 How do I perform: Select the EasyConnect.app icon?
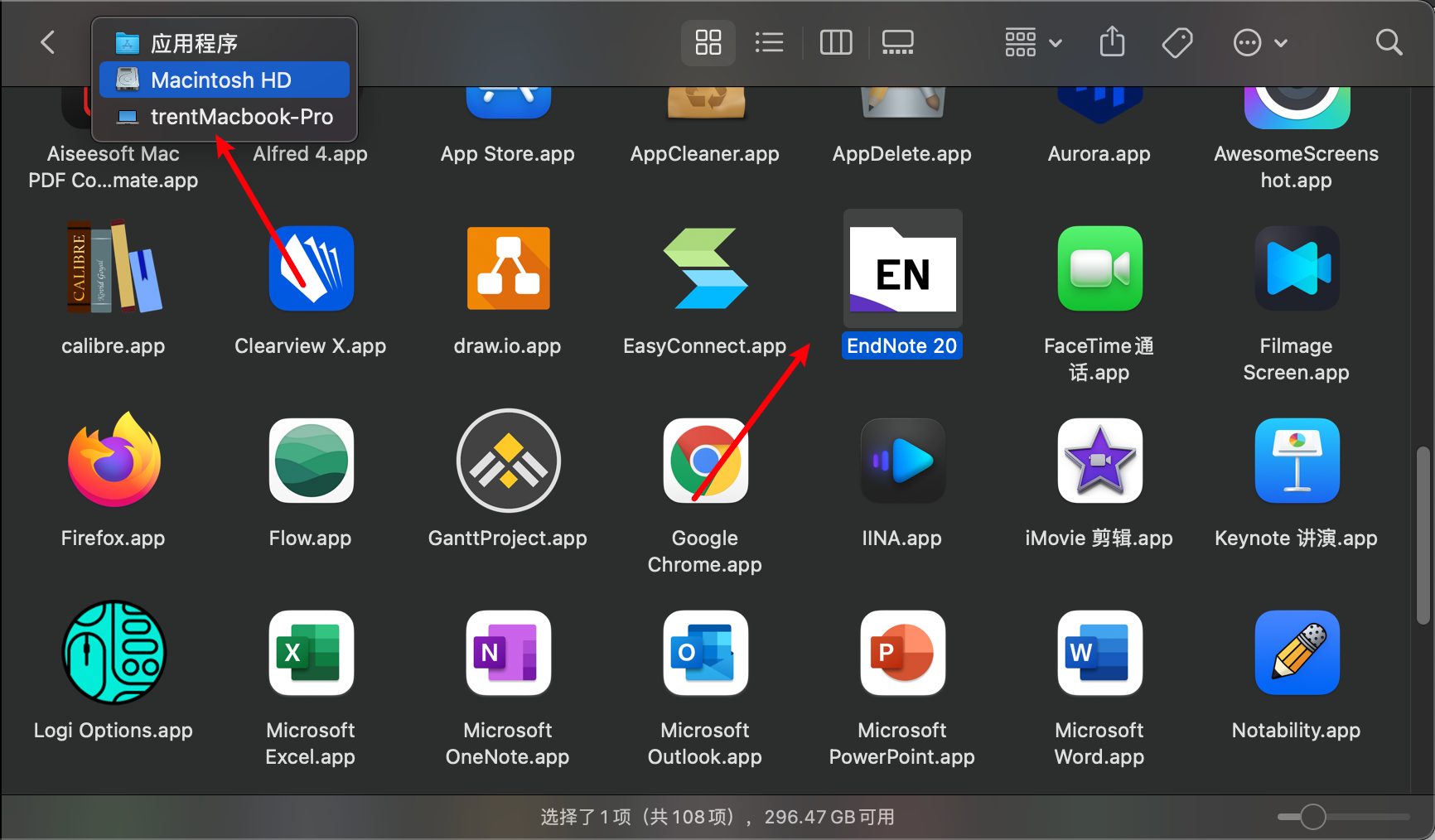(705, 268)
